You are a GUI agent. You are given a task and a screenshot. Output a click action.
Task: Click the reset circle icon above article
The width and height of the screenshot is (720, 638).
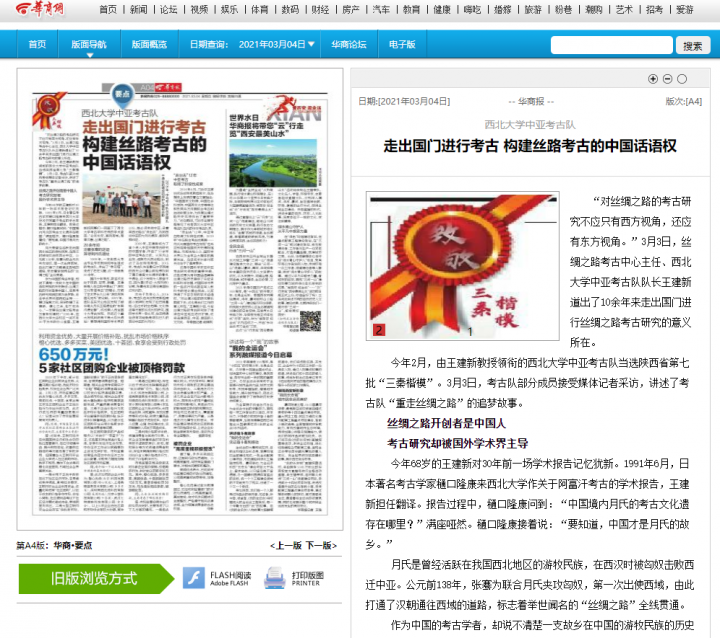click(x=682, y=79)
